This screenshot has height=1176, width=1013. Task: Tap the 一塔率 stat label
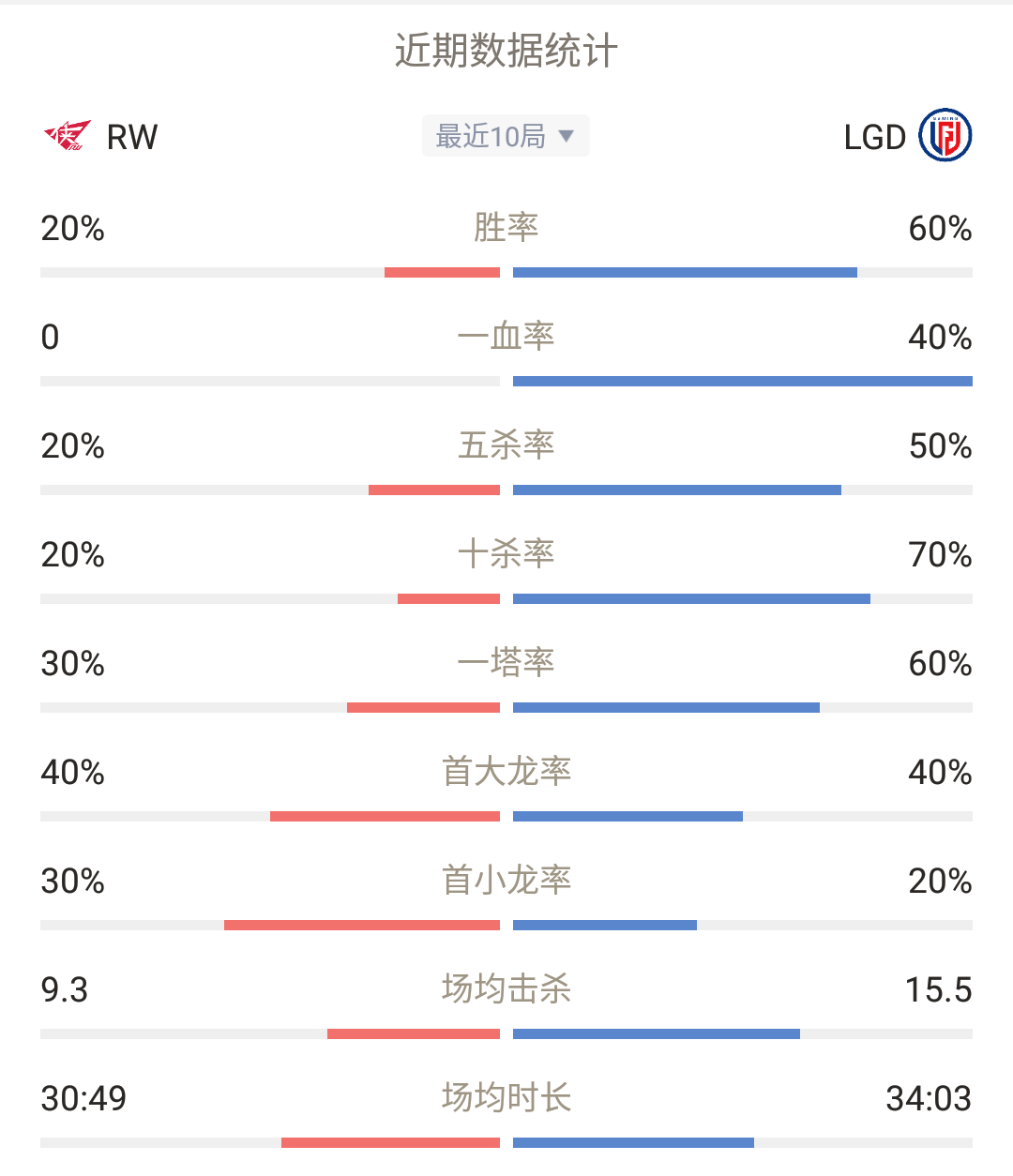506,662
